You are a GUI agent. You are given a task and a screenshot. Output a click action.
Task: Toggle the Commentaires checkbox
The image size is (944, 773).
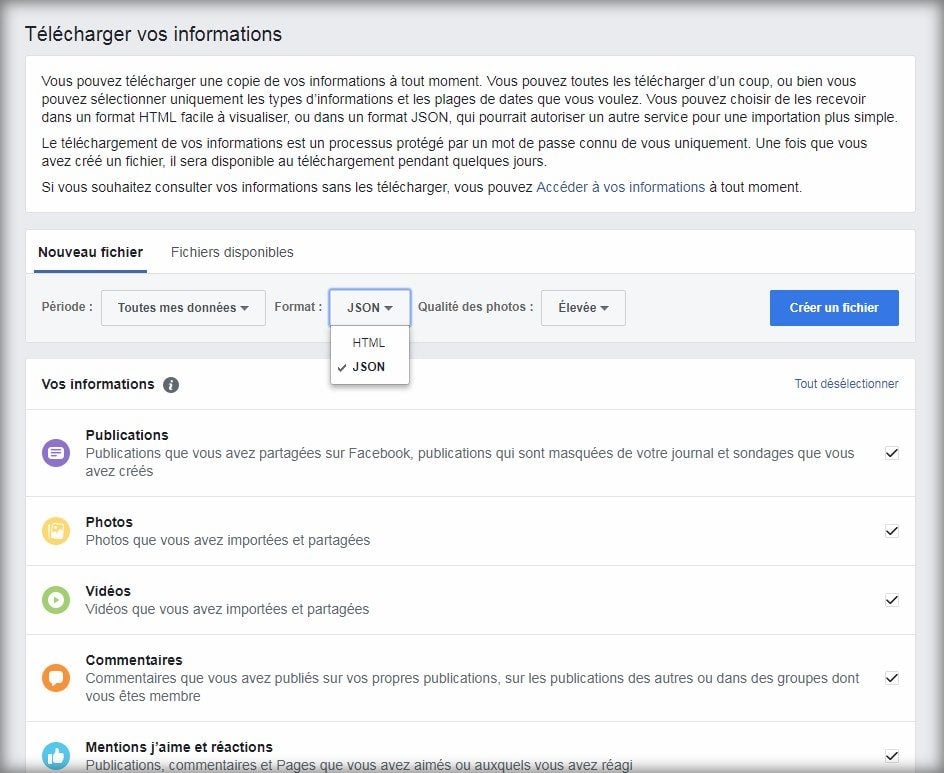(x=892, y=677)
